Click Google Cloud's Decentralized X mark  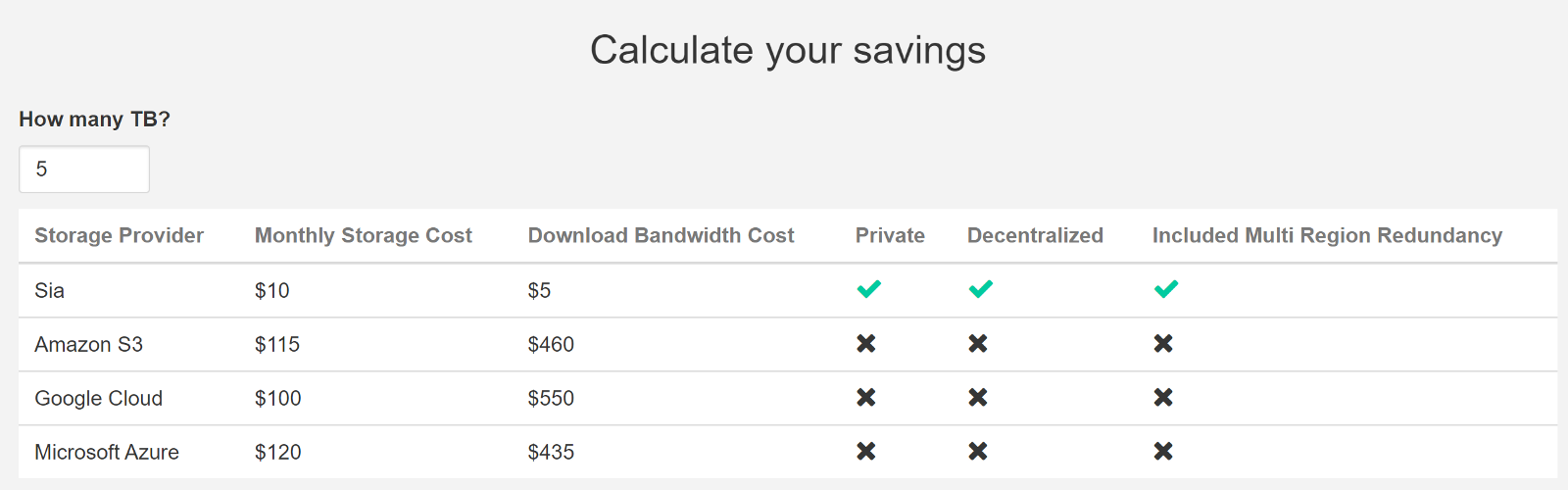tap(978, 398)
